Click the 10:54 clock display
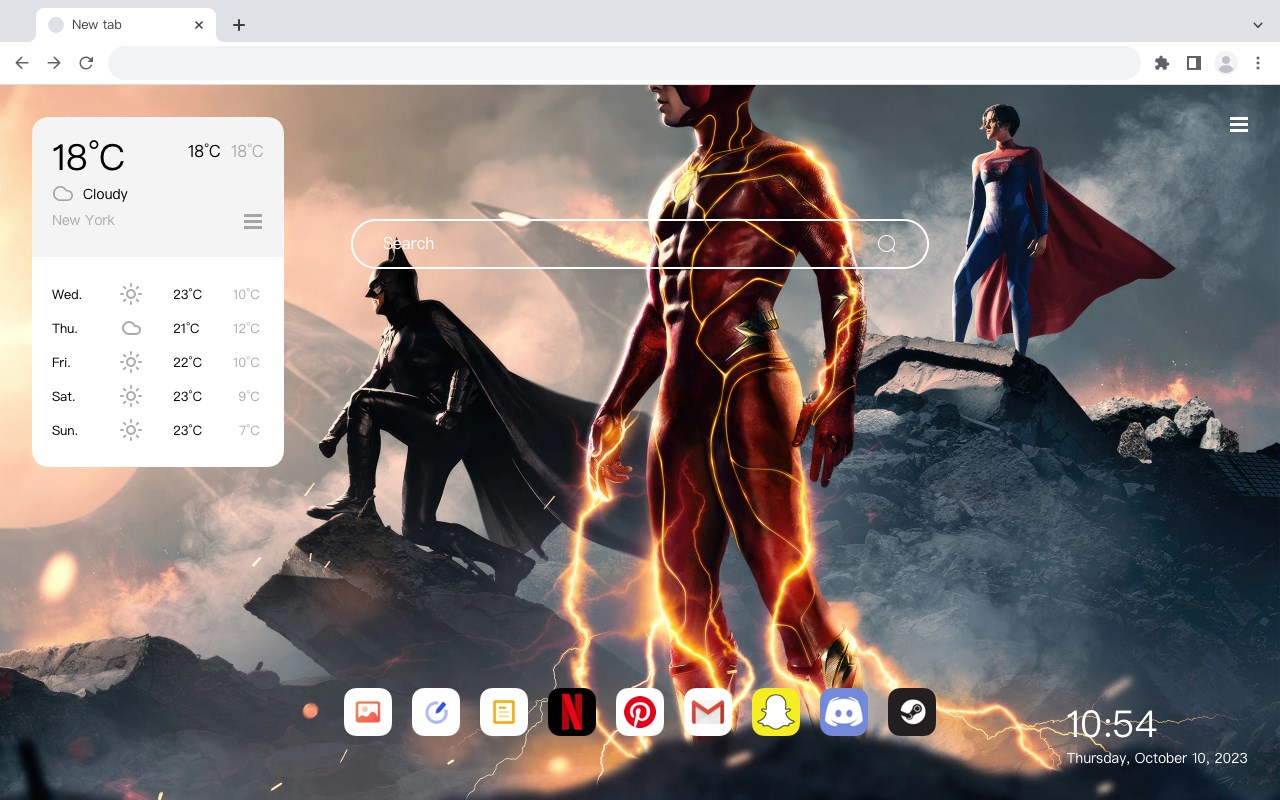The width and height of the screenshot is (1280, 800). coord(1111,724)
